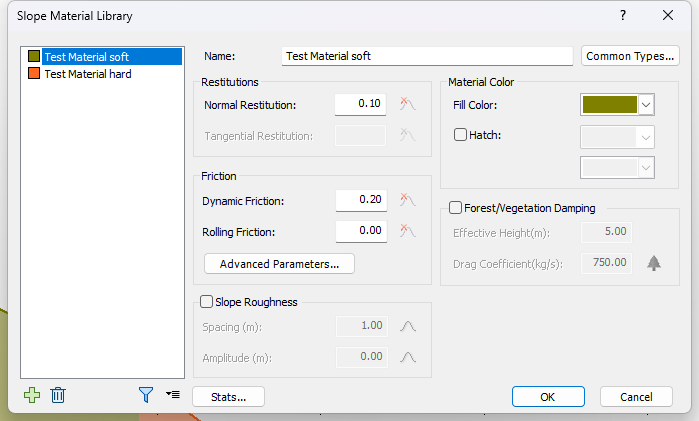Open Advanced Parameters dialog
Image resolution: width=699 pixels, height=421 pixels.
tap(279, 264)
